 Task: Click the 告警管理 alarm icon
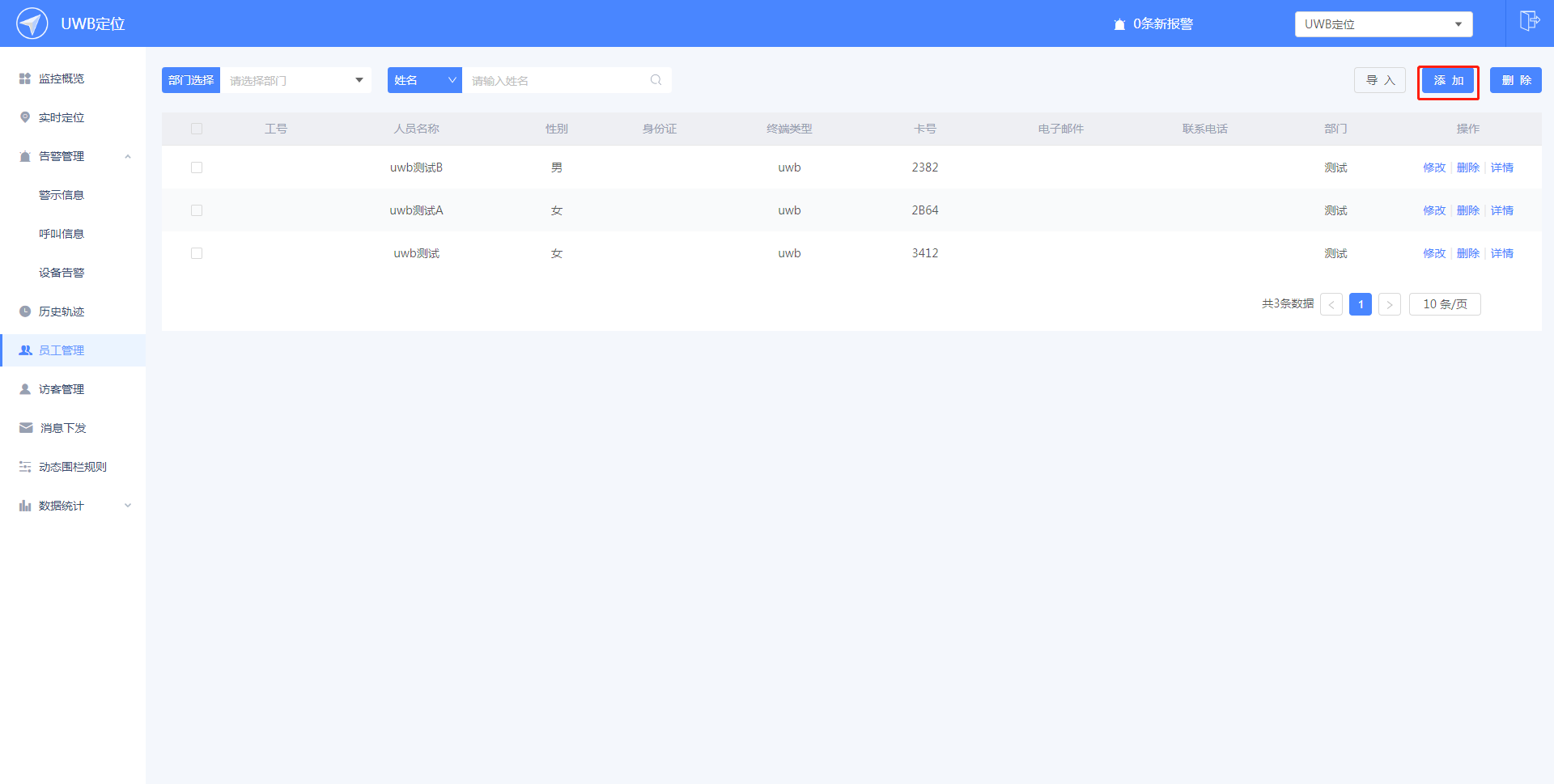25,156
